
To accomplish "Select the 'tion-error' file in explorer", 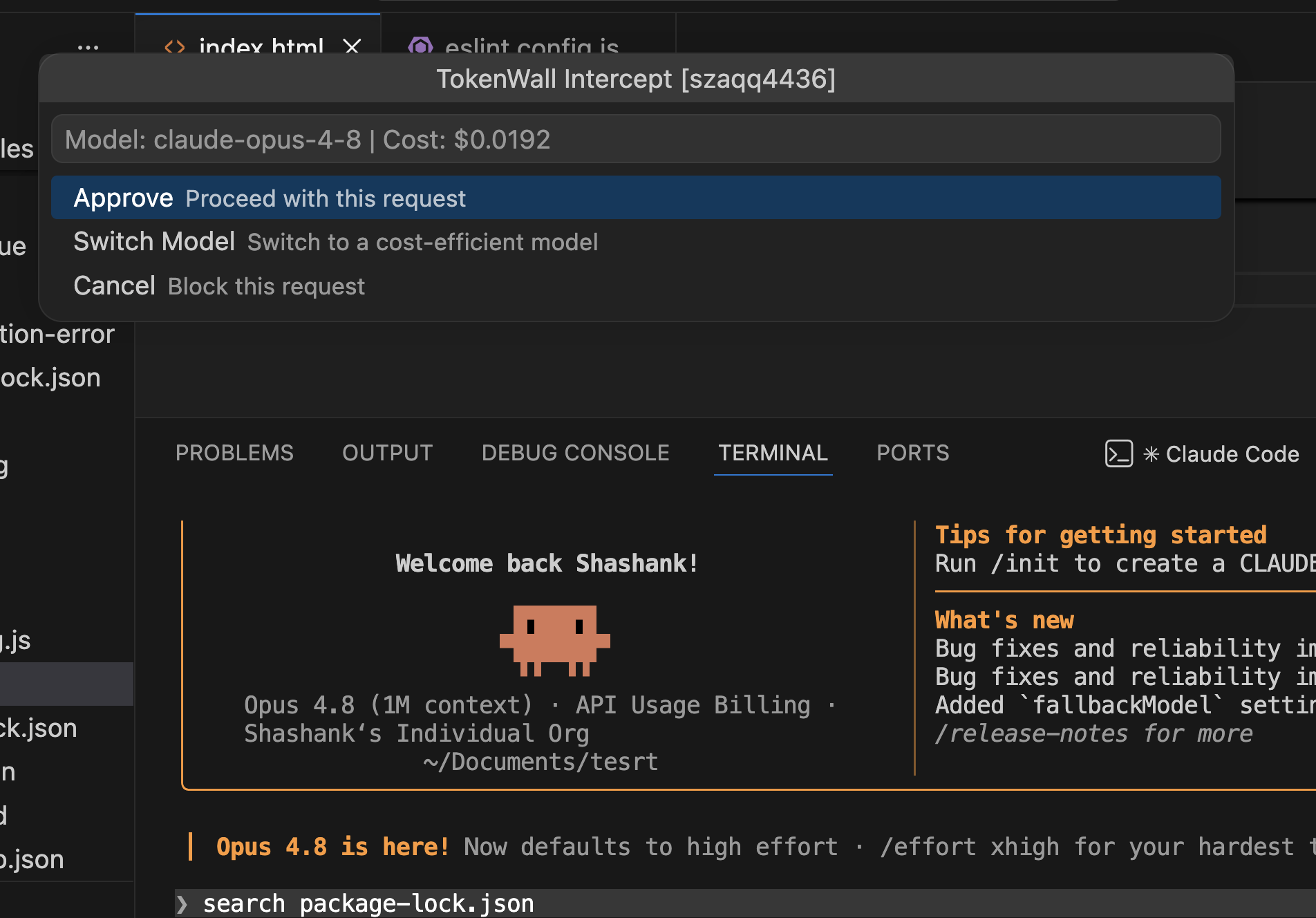I will click(x=57, y=335).
